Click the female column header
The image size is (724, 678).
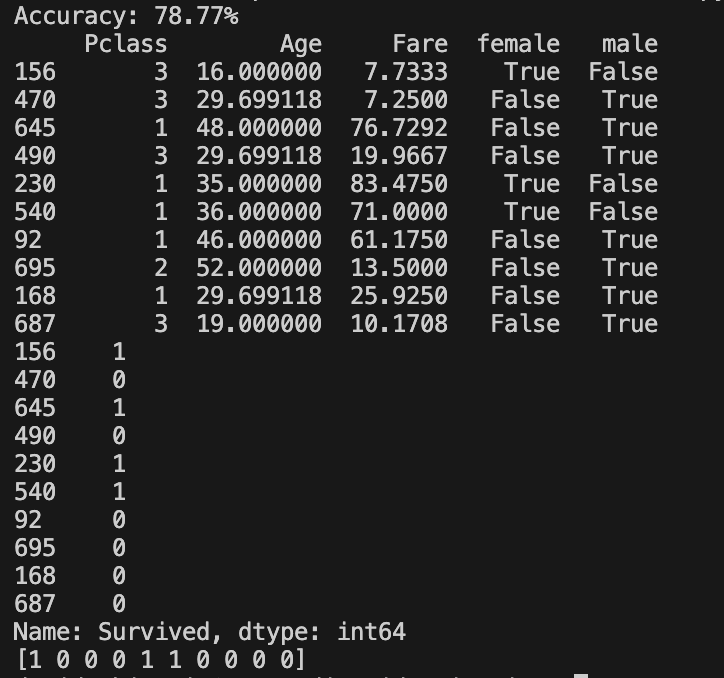tap(518, 44)
